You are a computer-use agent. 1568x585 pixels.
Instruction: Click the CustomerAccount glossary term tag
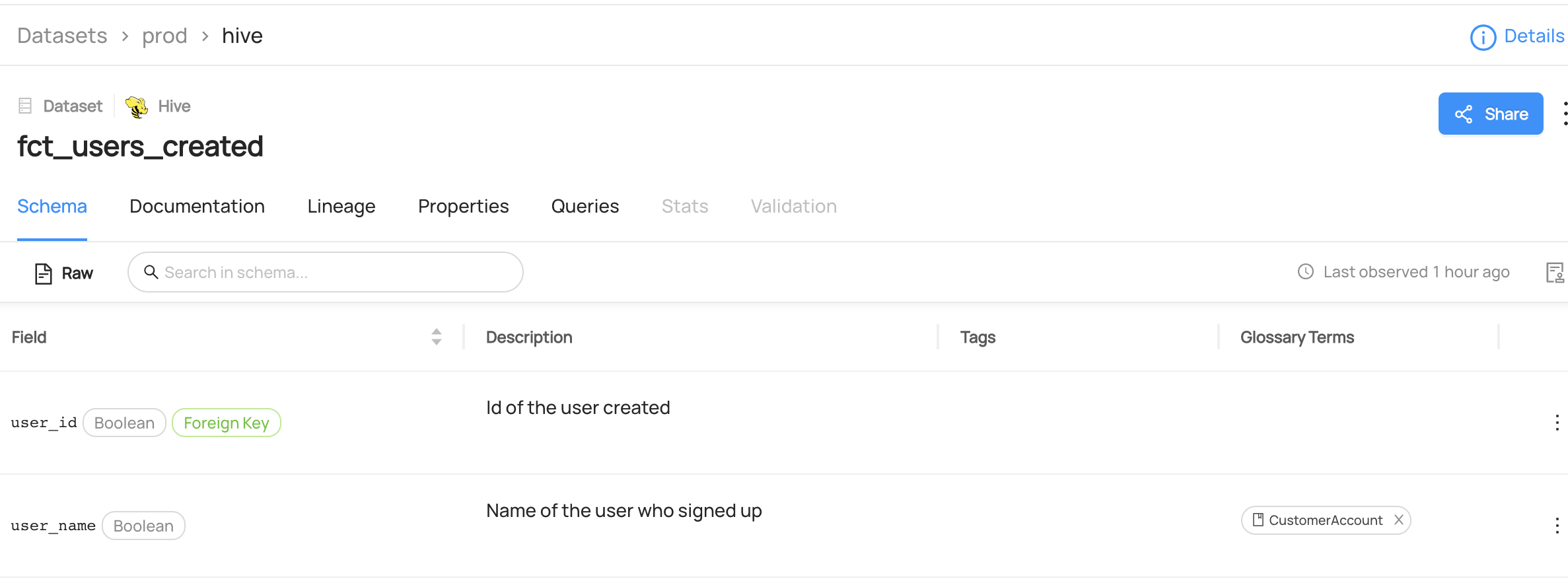(1324, 520)
